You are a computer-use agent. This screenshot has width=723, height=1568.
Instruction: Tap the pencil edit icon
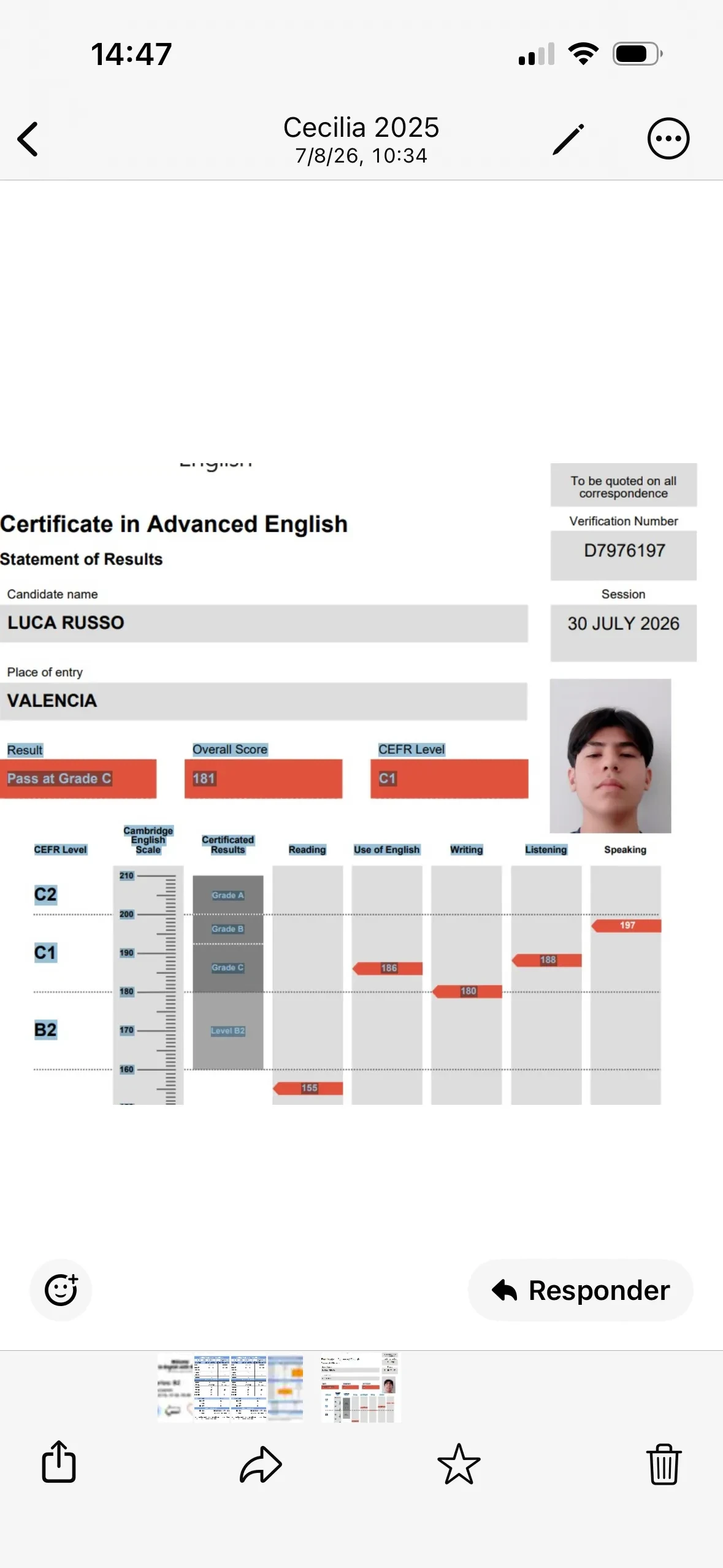(568, 139)
